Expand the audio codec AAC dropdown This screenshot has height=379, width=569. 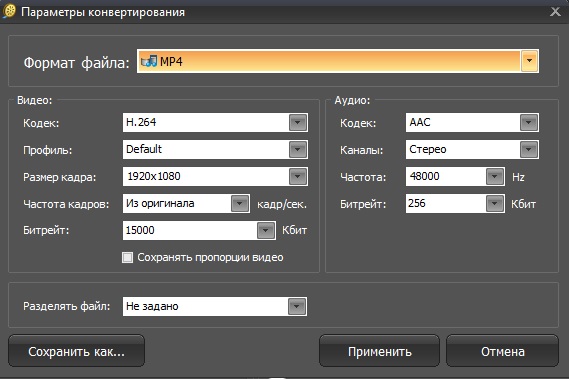point(529,122)
